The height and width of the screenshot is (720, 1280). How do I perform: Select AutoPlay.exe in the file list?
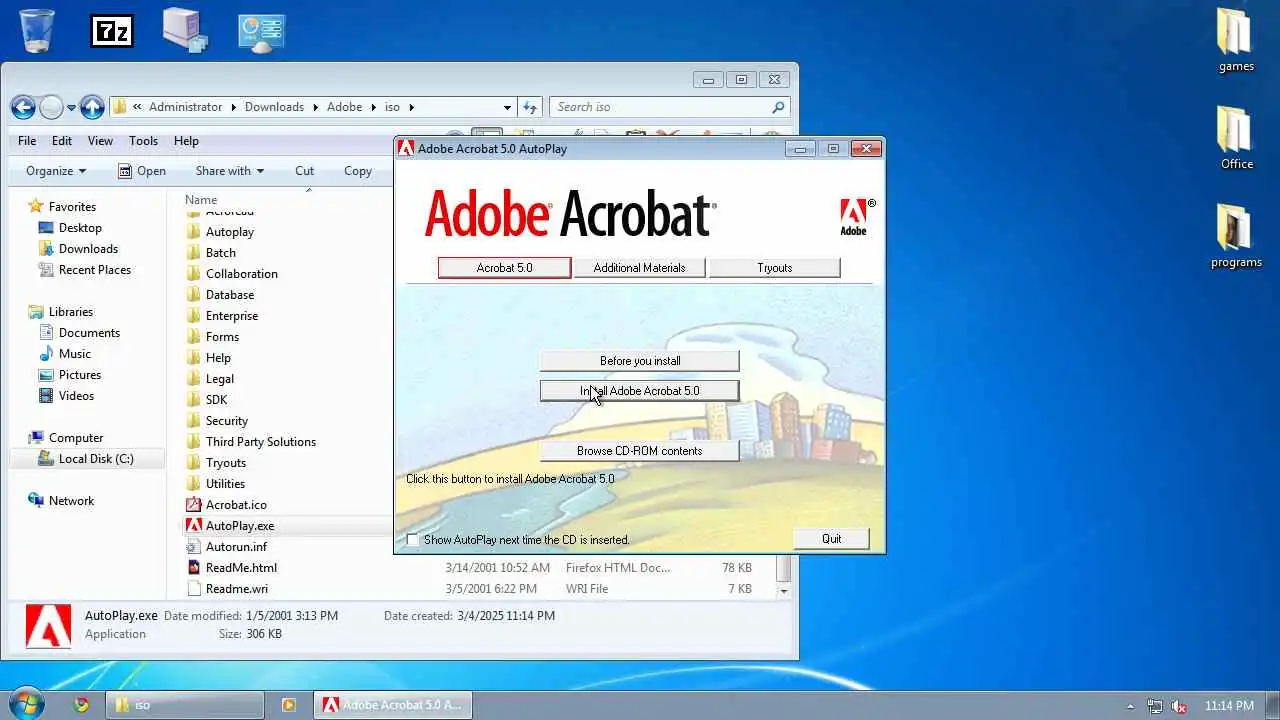tap(230, 526)
